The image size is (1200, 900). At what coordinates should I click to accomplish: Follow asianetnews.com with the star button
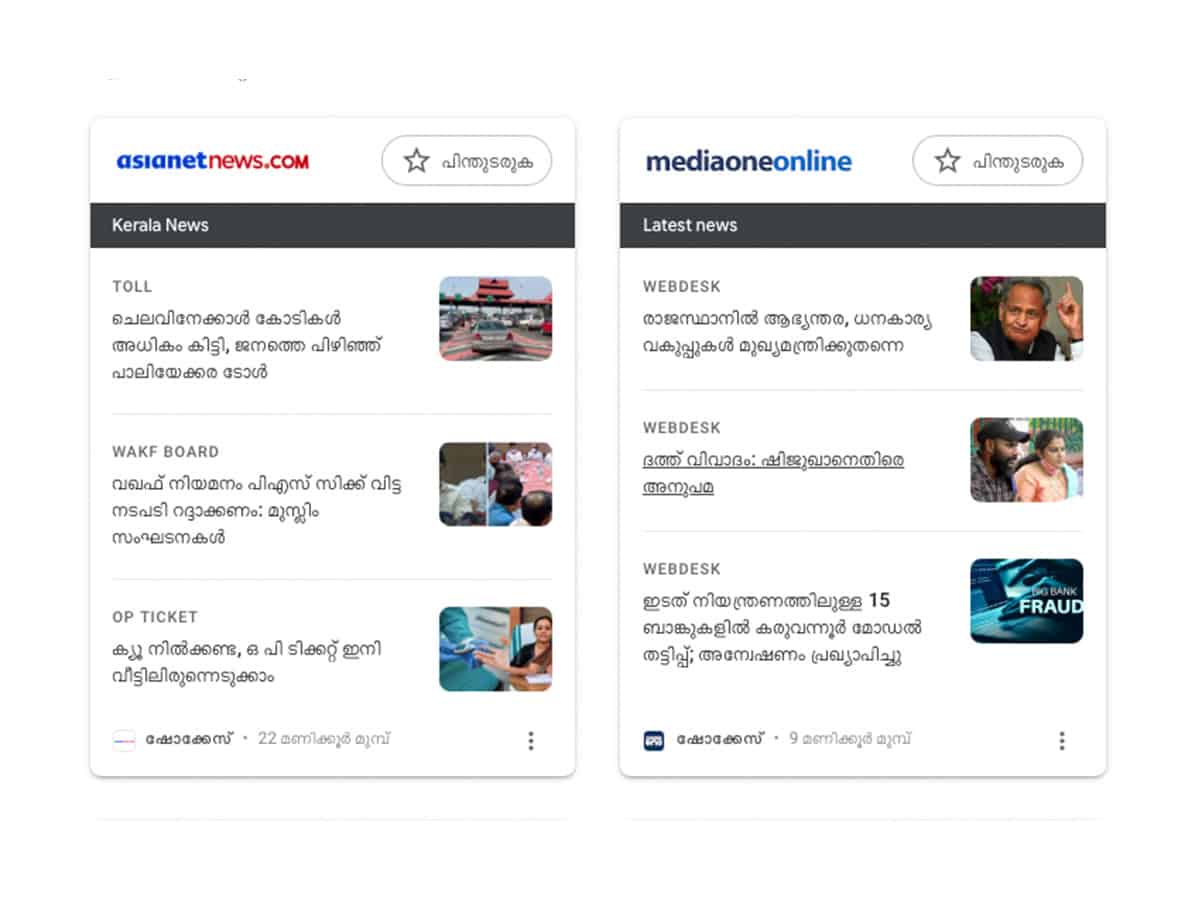coord(467,161)
